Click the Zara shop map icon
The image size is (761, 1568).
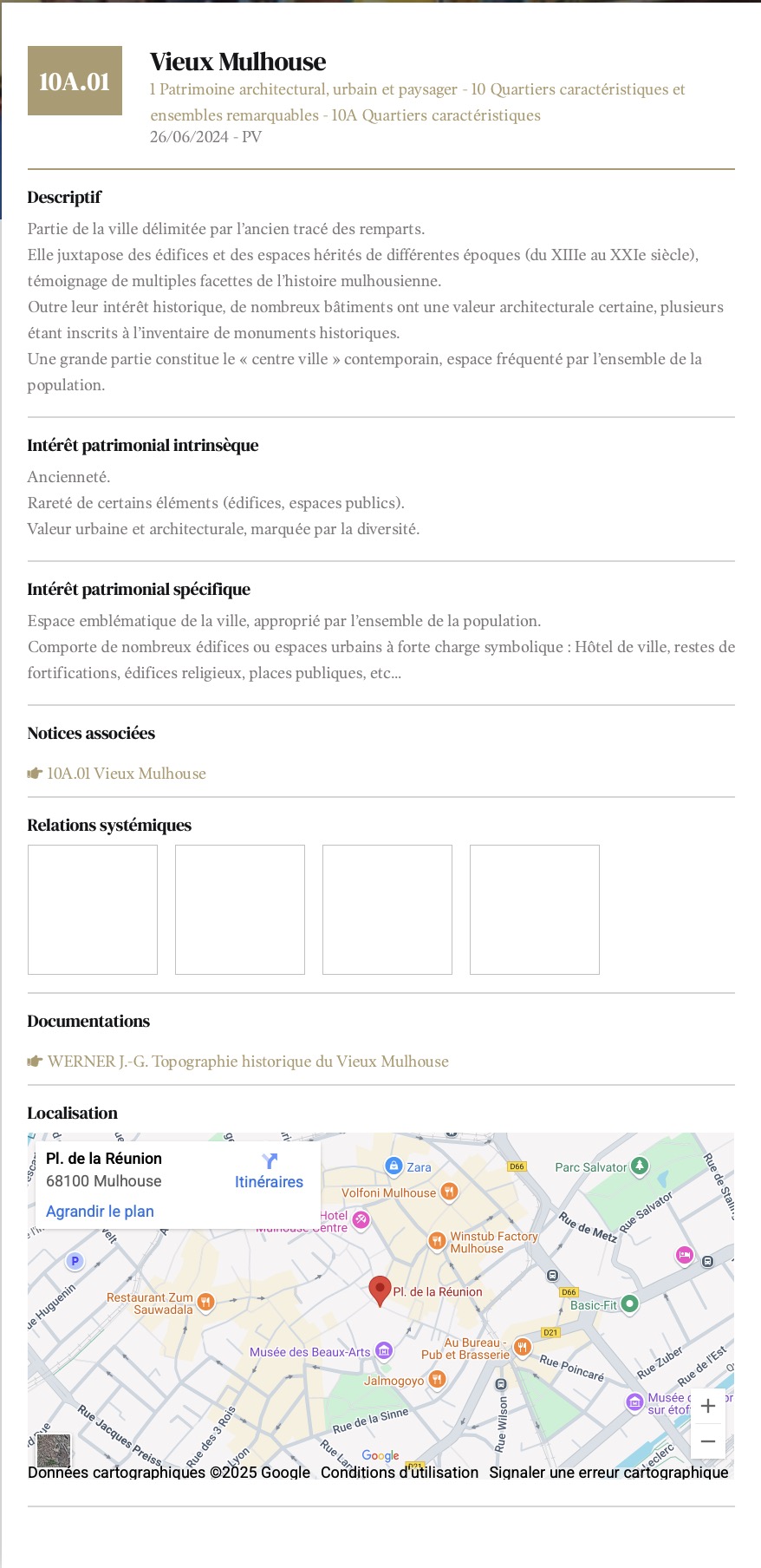[394, 1166]
